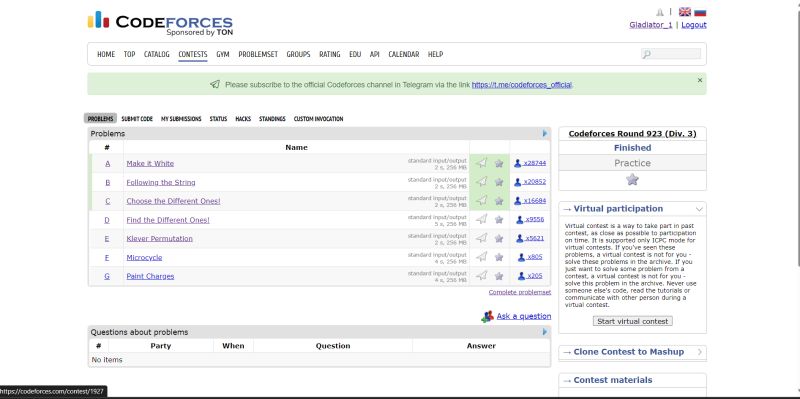This screenshot has height=399, width=800.
Task: Click the page's vertical scrollbar
Action: [x=796, y=138]
